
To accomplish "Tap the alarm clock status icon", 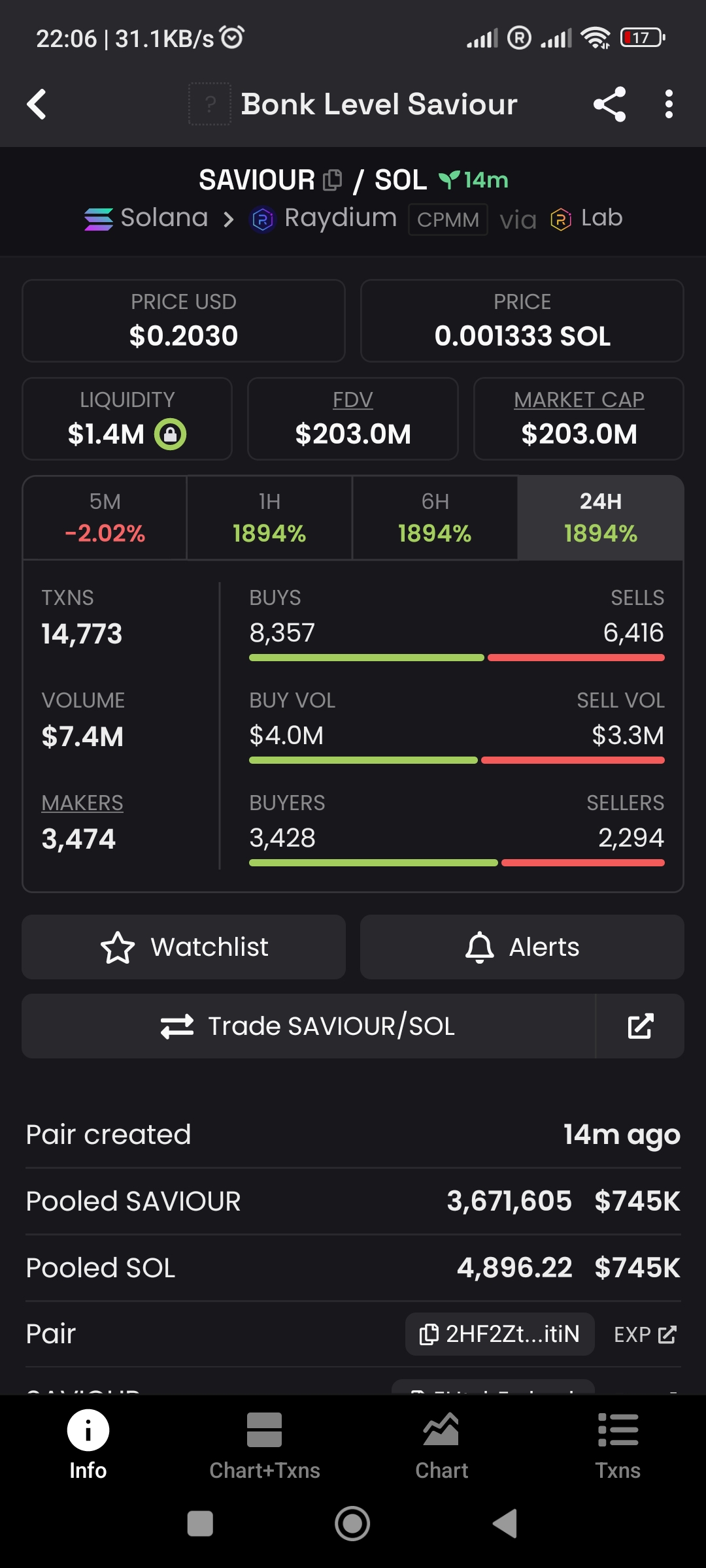I will pos(232,37).
